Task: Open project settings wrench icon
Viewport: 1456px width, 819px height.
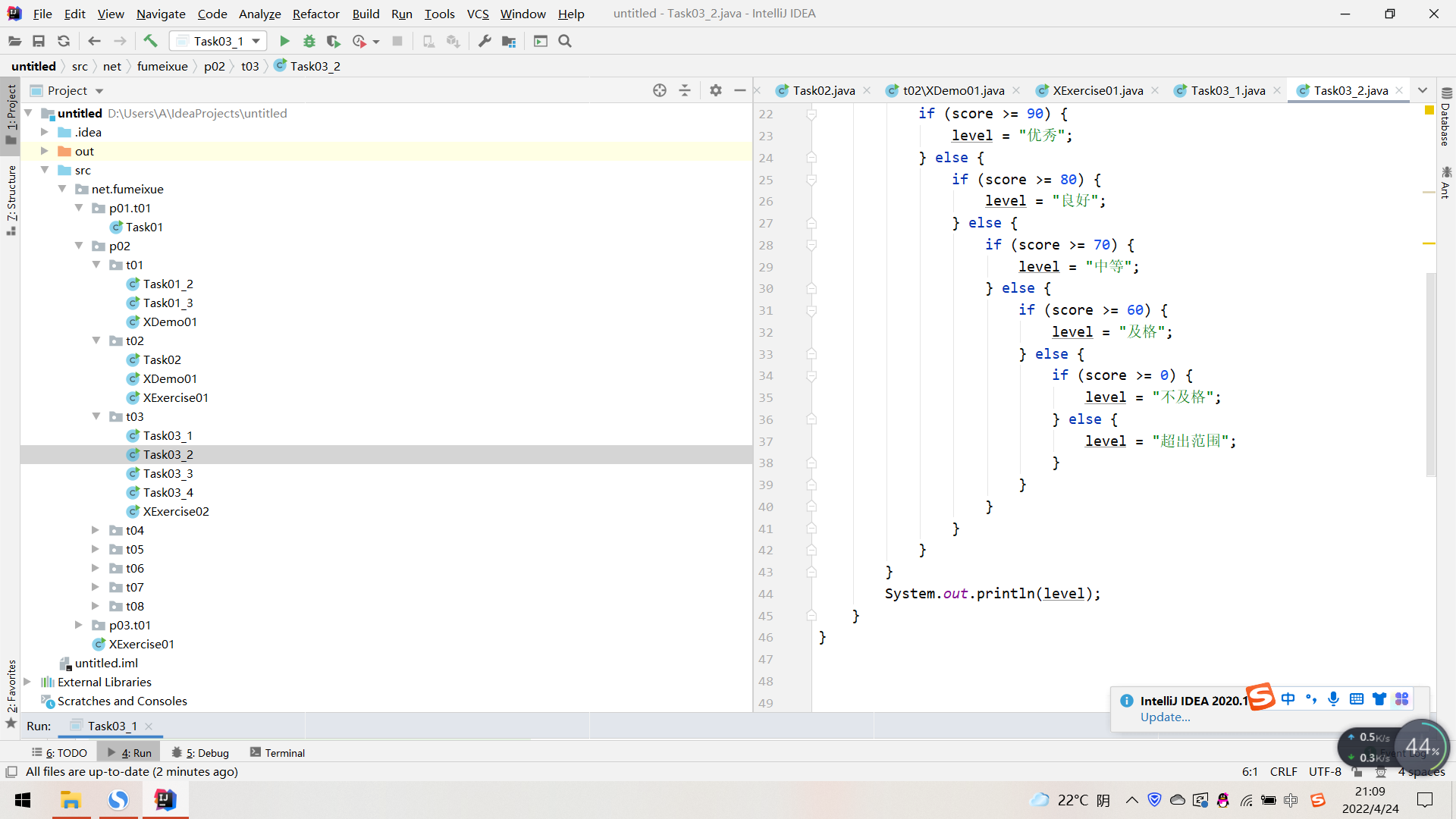Action: [x=485, y=41]
